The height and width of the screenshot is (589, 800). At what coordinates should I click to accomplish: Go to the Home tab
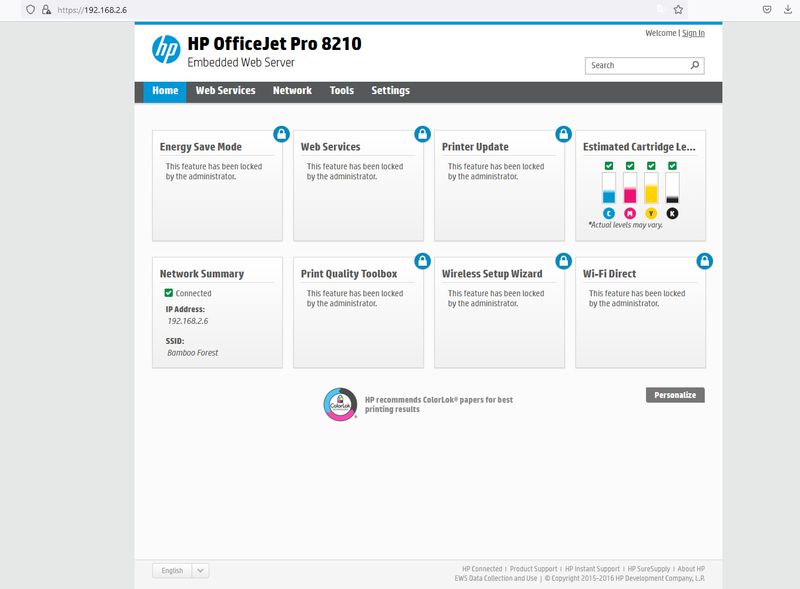(x=165, y=91)
